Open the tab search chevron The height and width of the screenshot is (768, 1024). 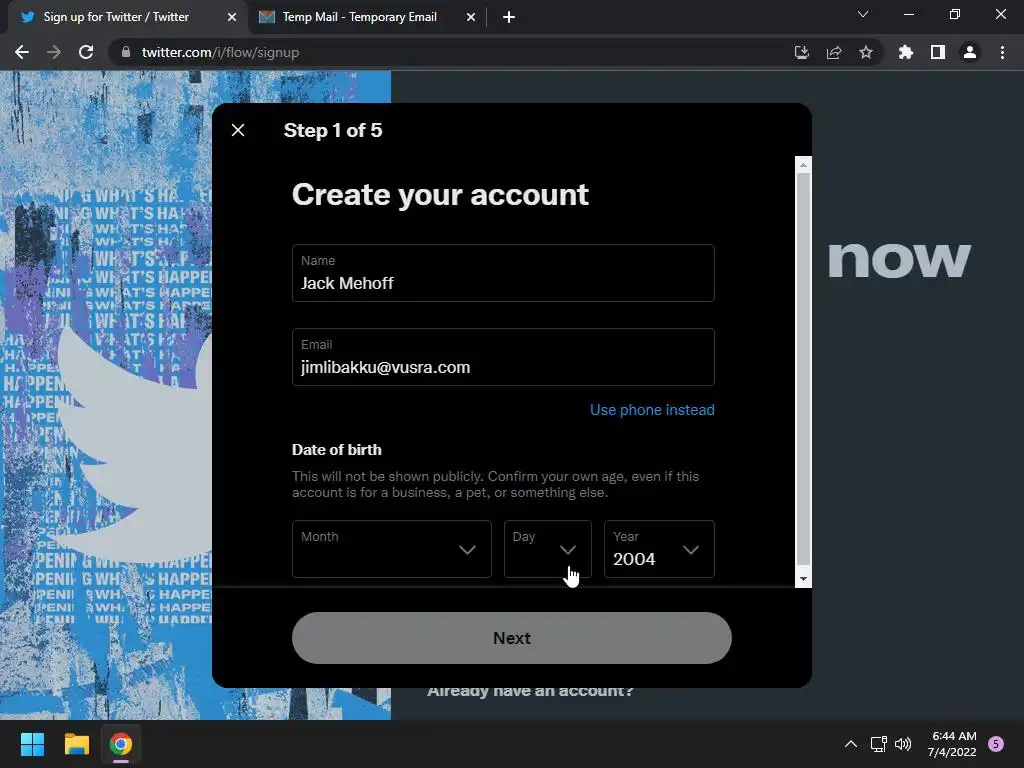click(863, 14)
